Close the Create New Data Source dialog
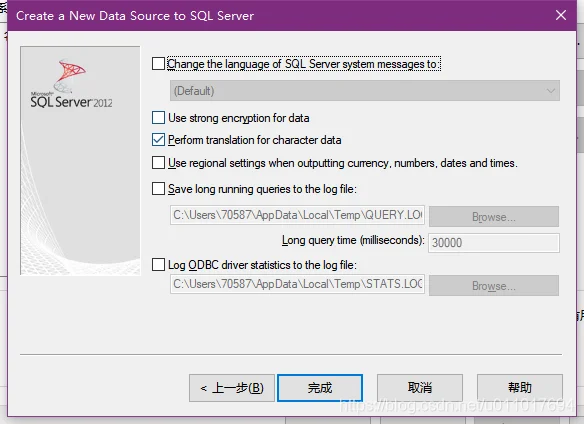This screenshot has height=424, width=584. (x=561, y=15)
